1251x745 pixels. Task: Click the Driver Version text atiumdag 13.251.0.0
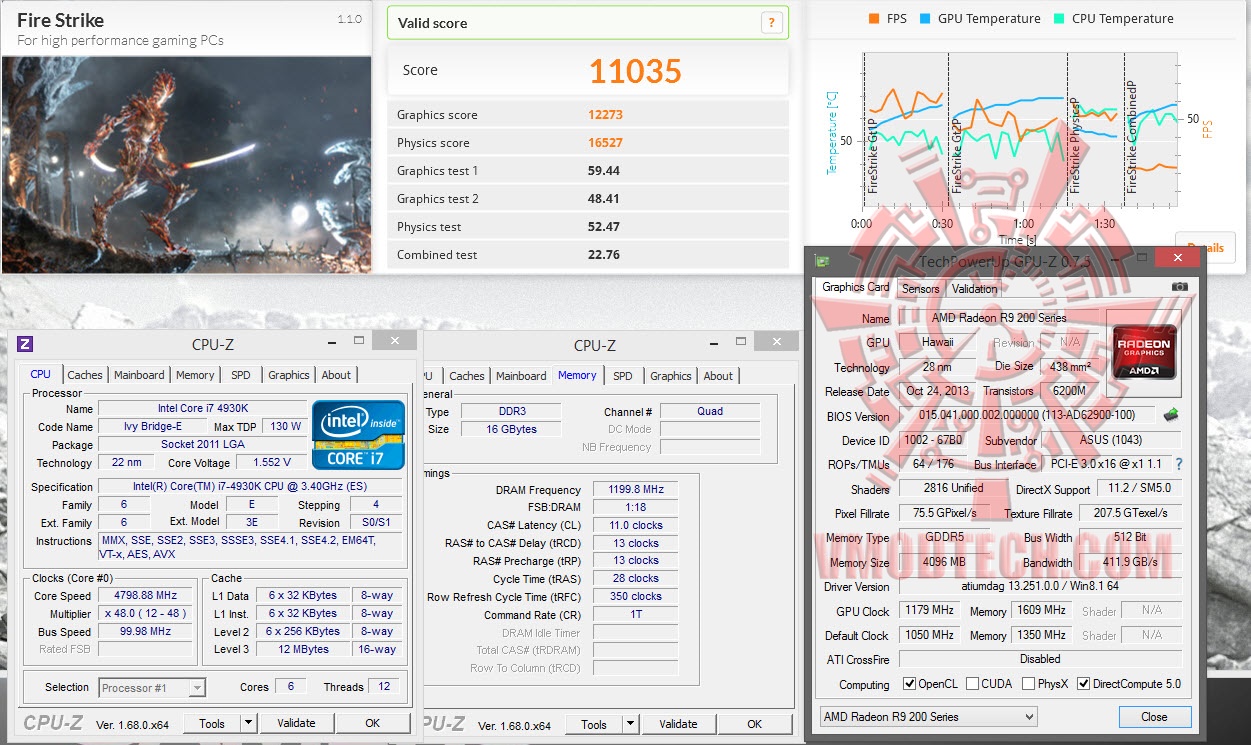(x=1040, y=586)
